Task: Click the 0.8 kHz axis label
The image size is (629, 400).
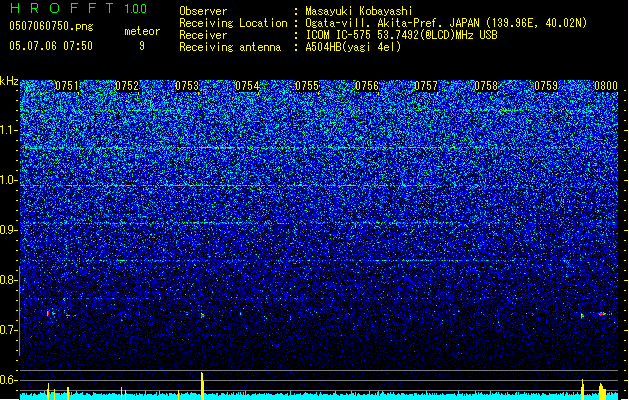Action: click(8, 280)
